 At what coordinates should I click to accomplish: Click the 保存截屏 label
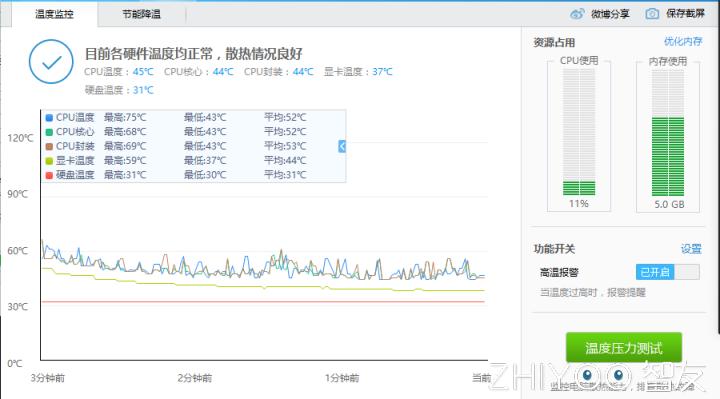(x=685, y=14)
